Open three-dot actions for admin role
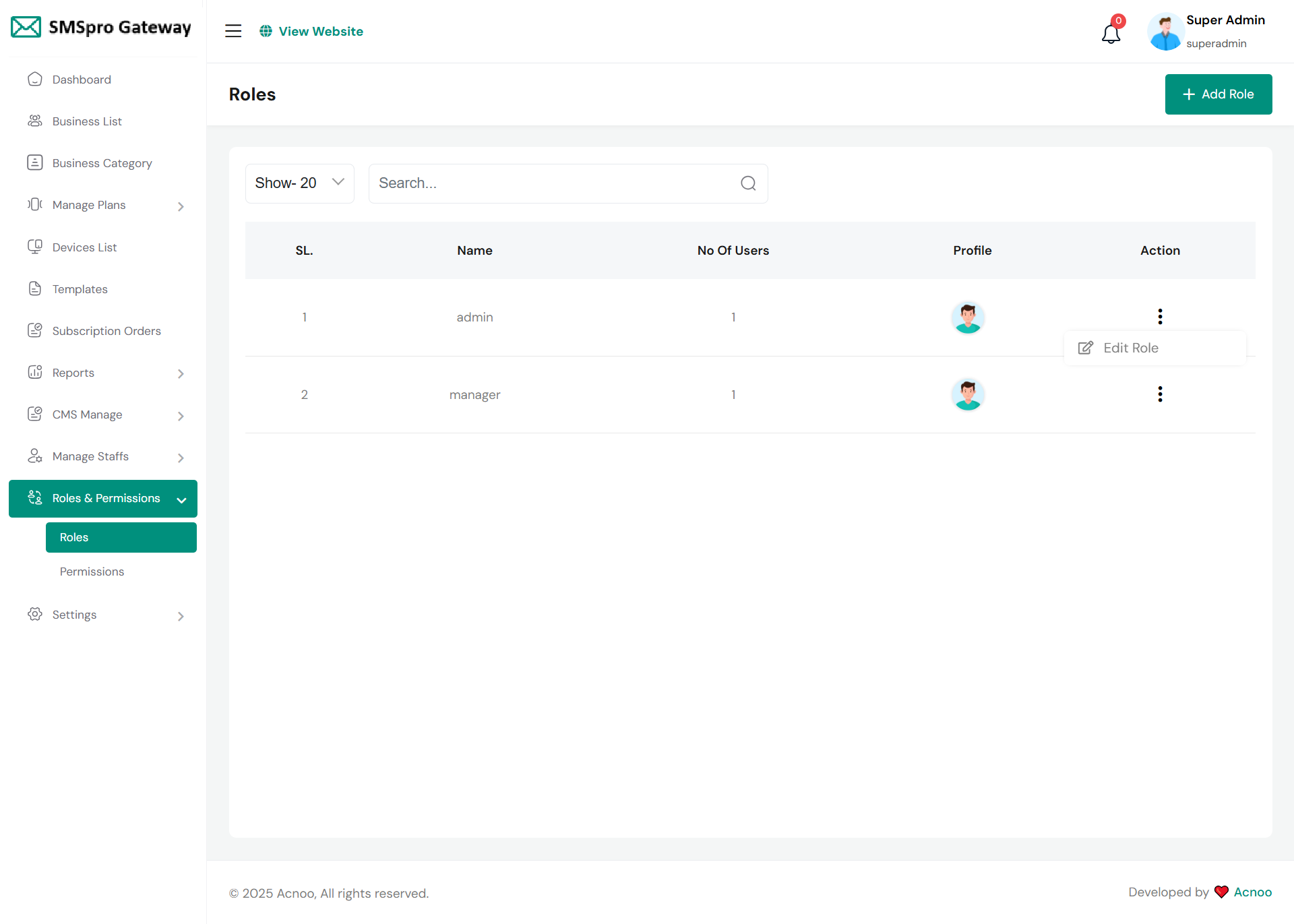Screen dimensions: 1294x924 click(1160, 317)
